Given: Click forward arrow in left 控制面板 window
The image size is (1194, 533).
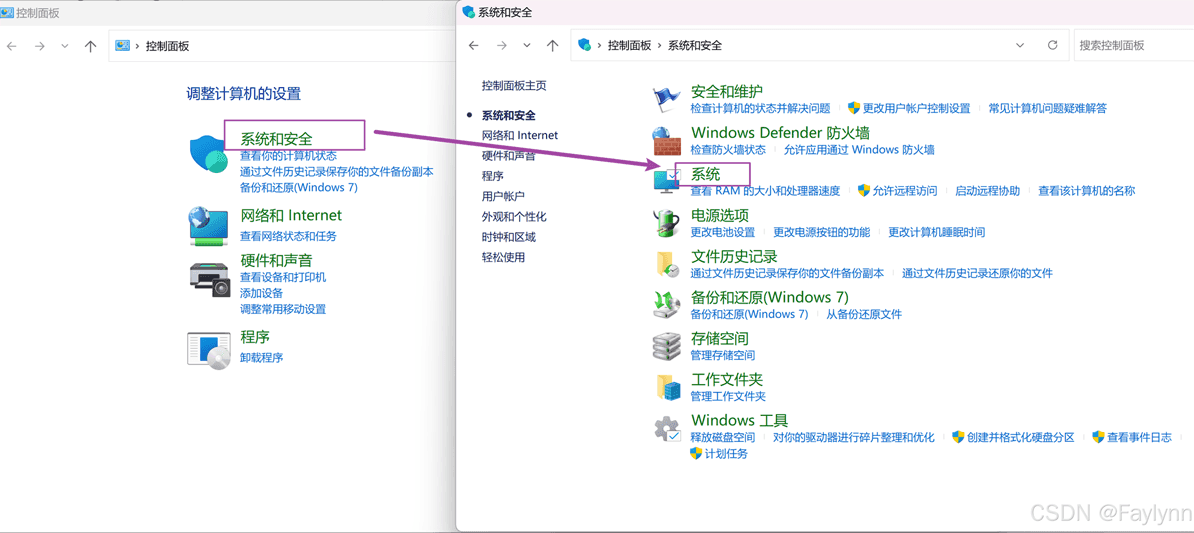Looking at the screenshot, I should pyautogui.click(x=40, y=46).
